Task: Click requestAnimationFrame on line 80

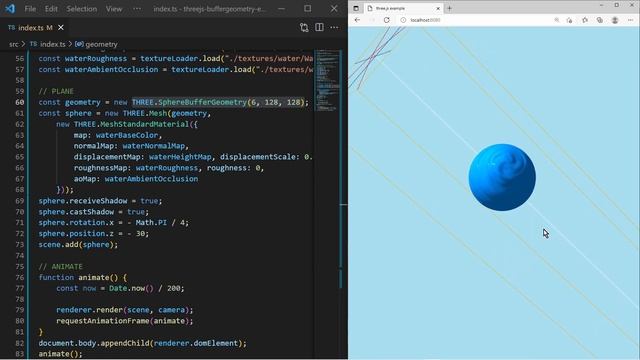Action: click(102, 321)
